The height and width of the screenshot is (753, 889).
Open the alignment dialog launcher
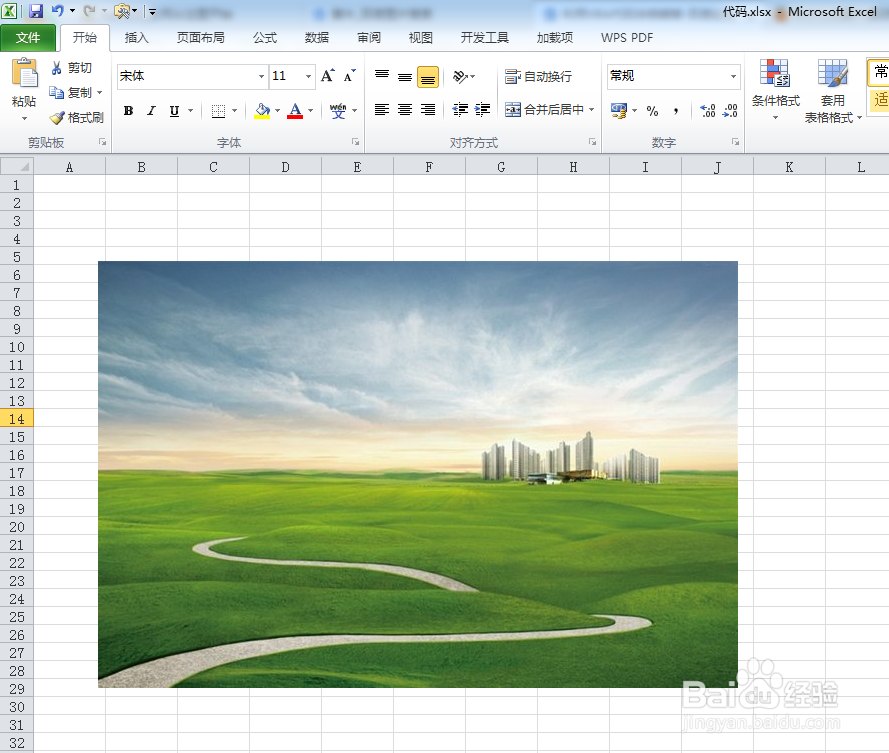point(592,142)
